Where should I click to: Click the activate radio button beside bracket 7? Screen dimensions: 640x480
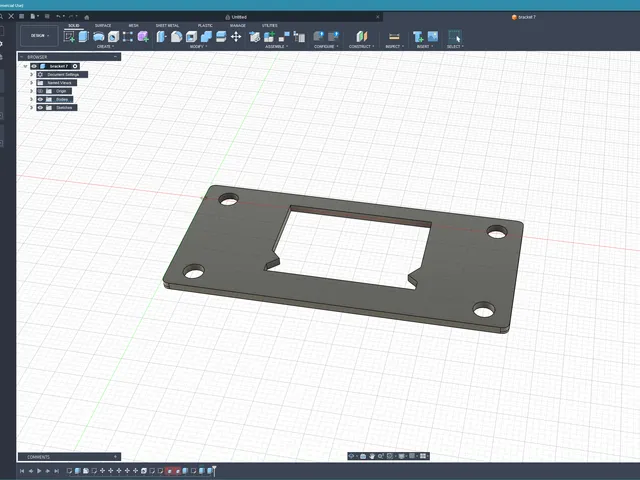click(x=75, y=66)
